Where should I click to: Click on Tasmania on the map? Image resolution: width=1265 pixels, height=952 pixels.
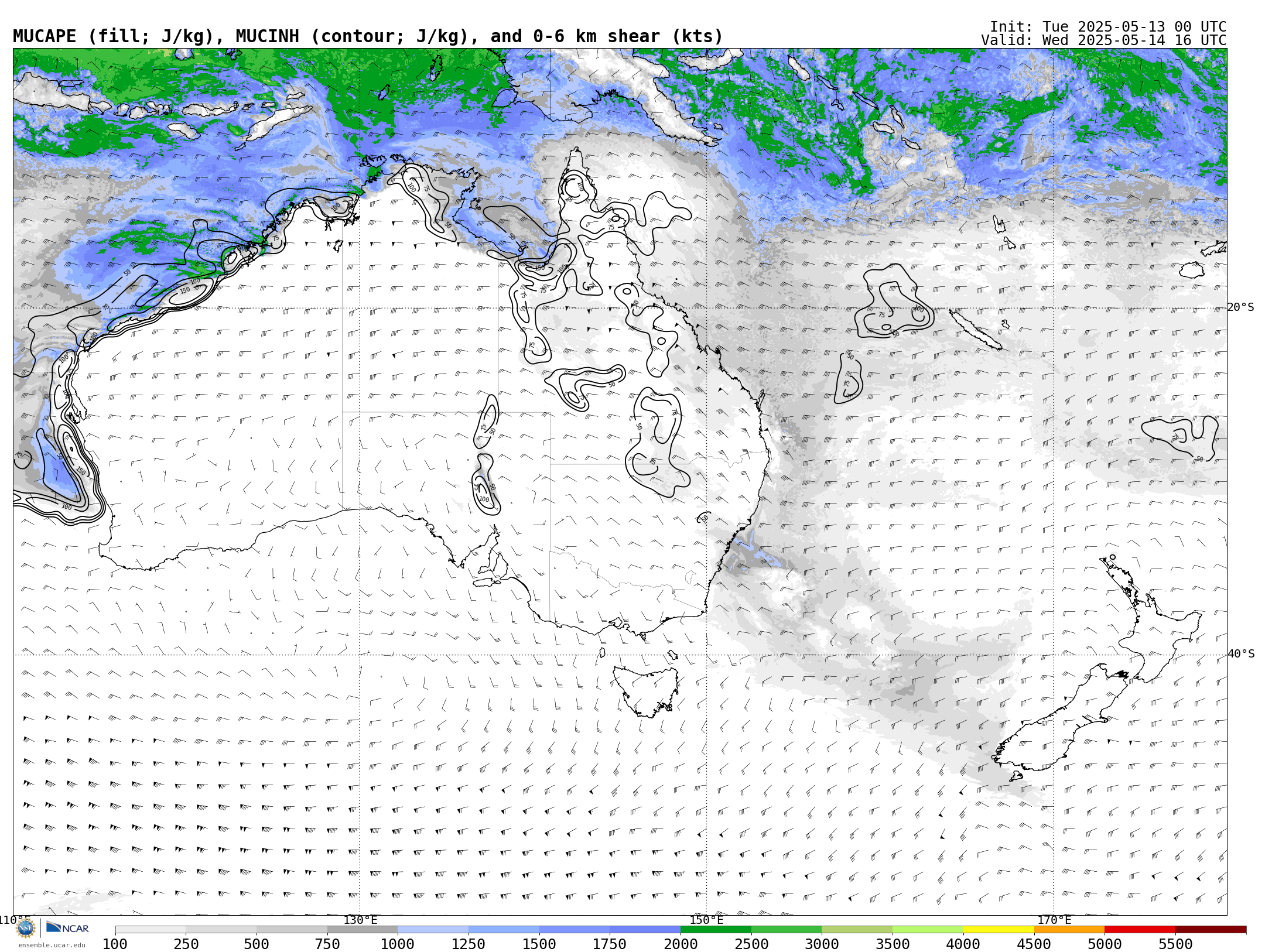click(x=646, y=691)
